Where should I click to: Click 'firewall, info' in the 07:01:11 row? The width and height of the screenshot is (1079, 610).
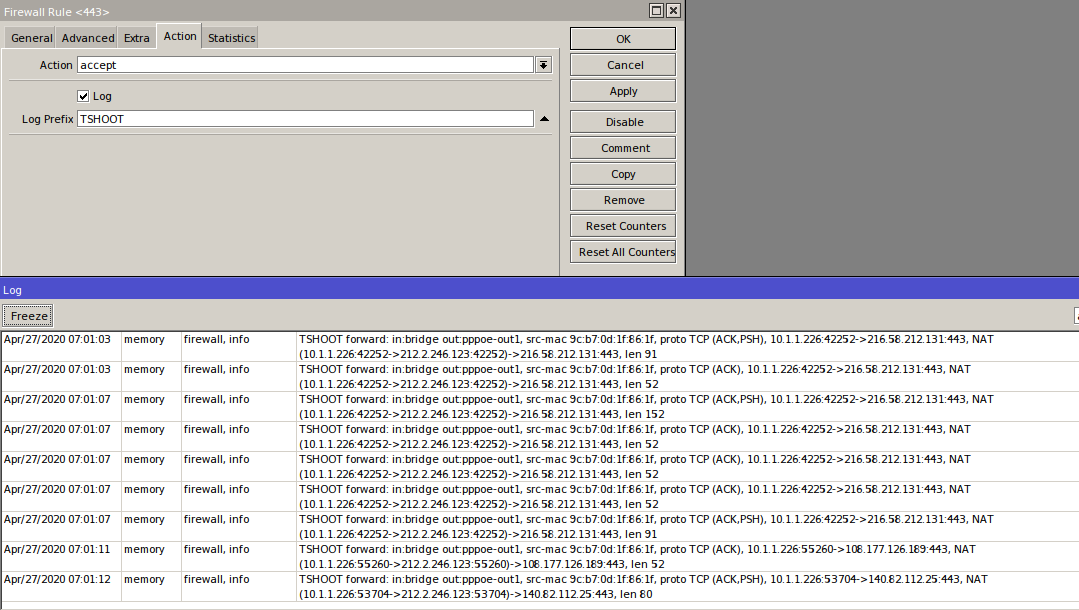(216, 549)
